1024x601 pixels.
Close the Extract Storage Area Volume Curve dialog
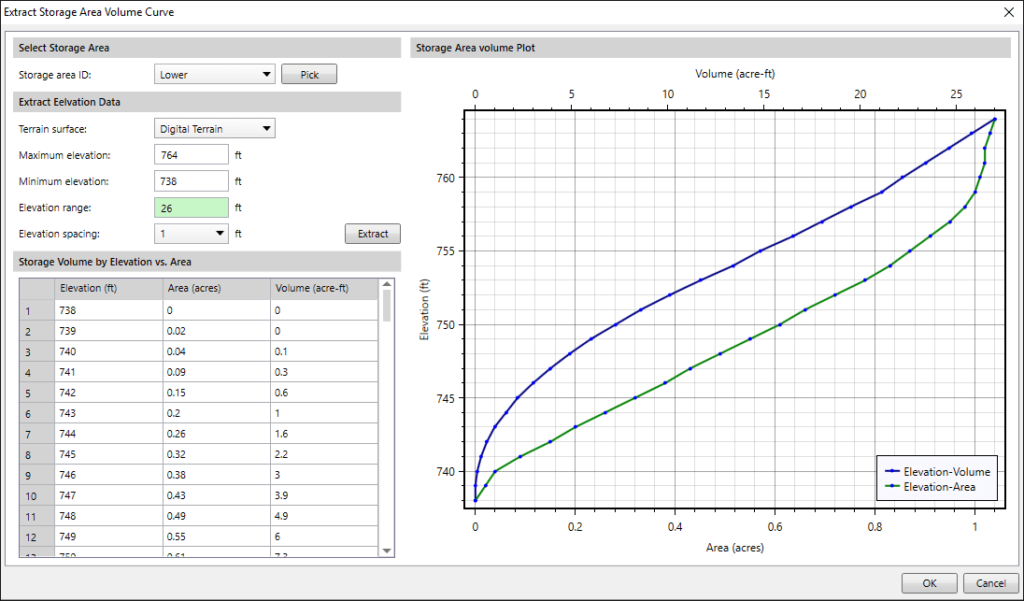[1009, 13]
